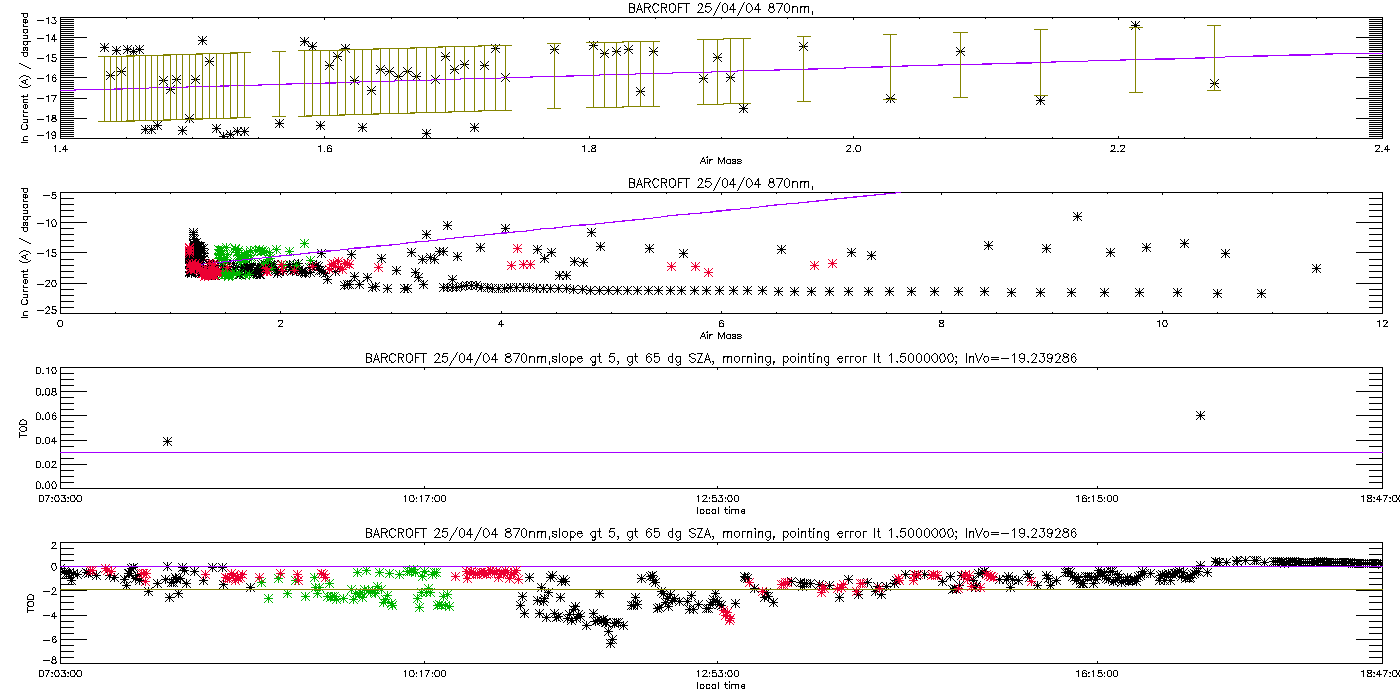This screenshot has width=1400, height=700.
Task: Click the green data cluster in the second plot
Action: 240,252
